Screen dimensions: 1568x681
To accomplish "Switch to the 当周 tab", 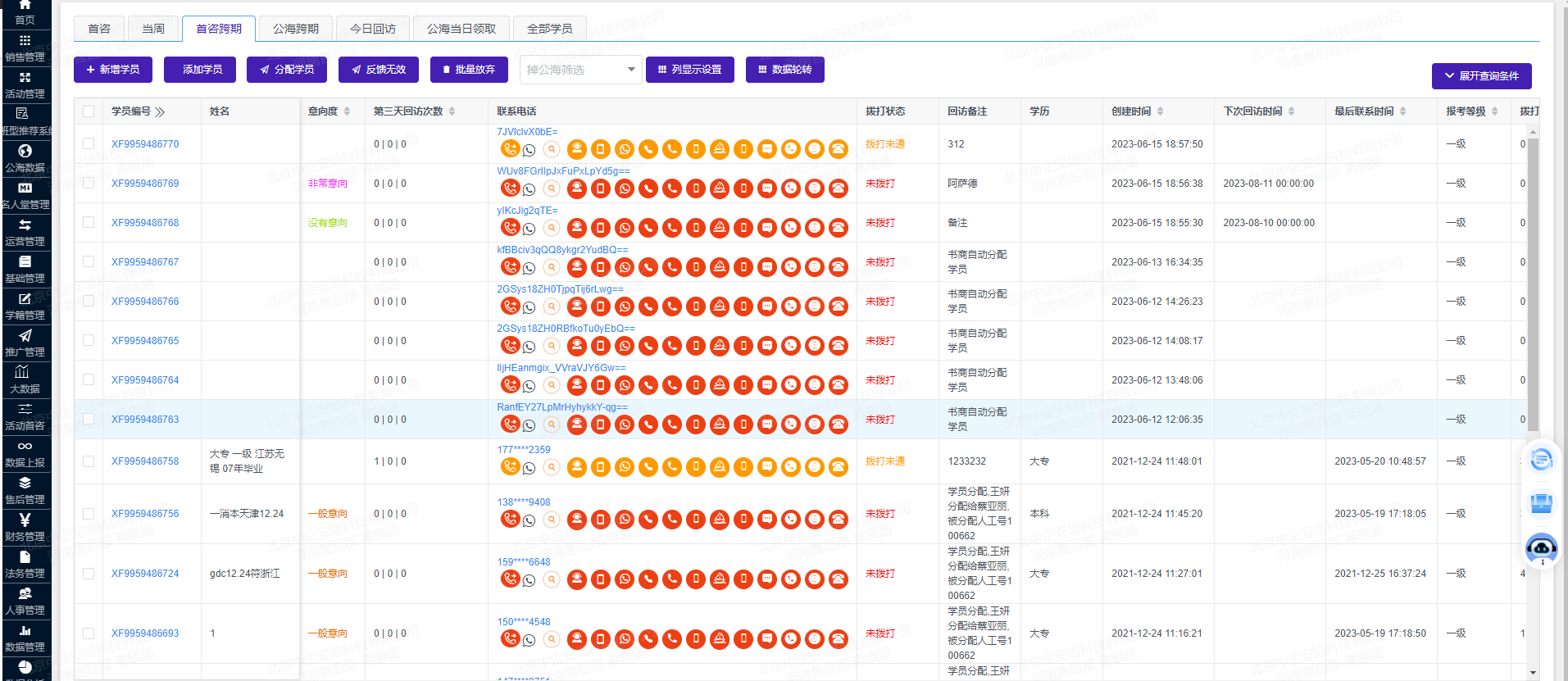I will pyautogui.click(x=153, y=29).
